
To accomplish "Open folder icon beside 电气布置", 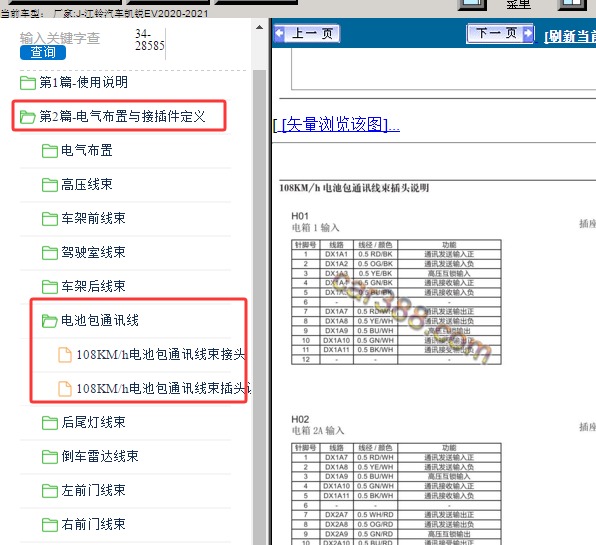I will [50, 151].
